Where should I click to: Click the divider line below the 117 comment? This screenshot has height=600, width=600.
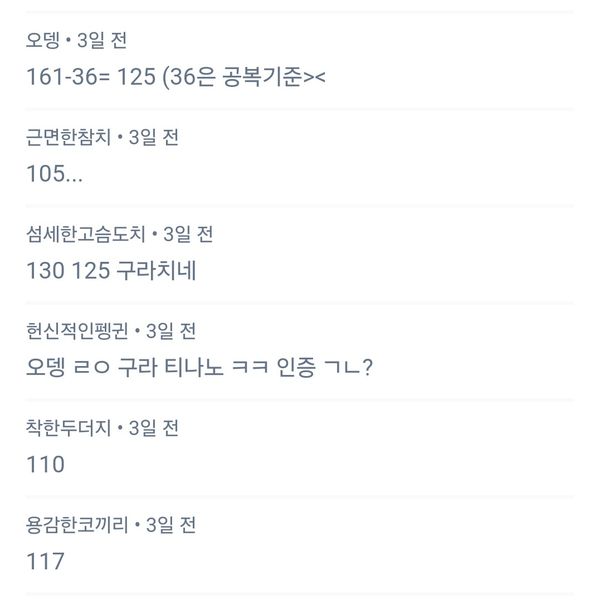300,593
